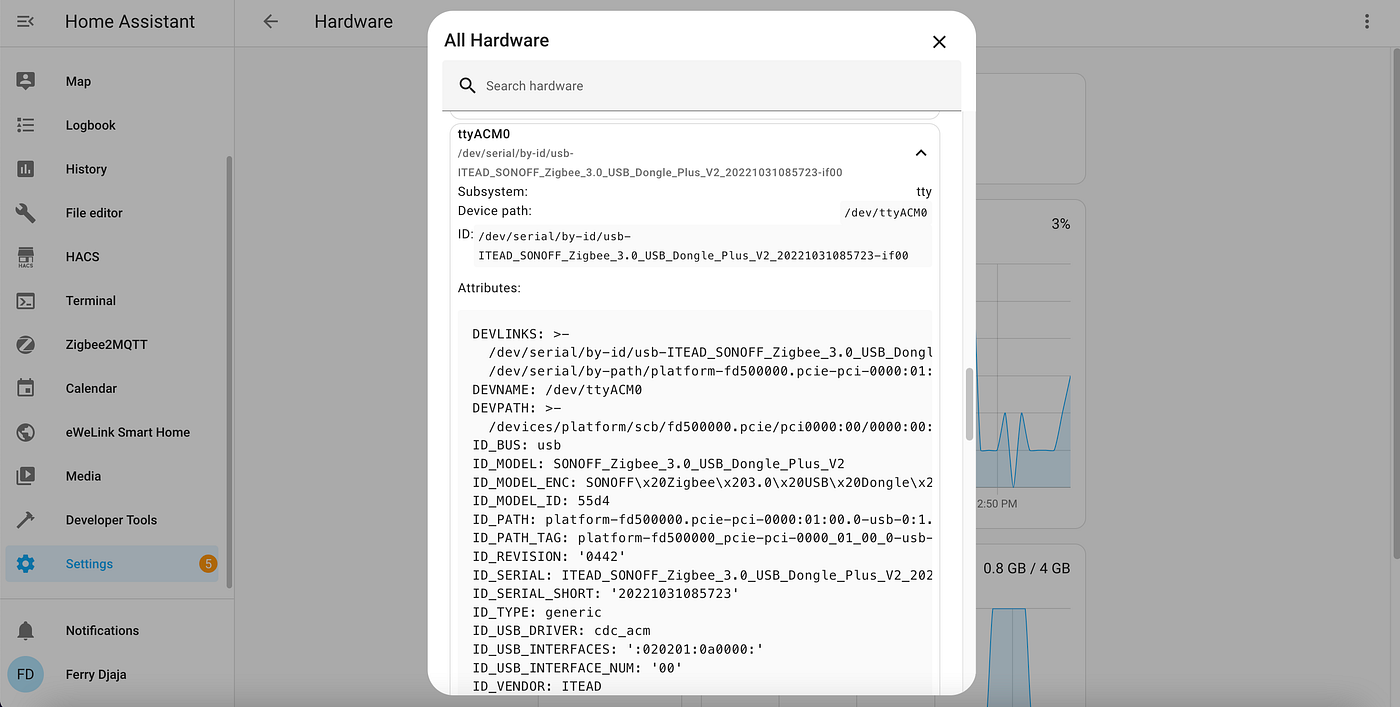The image size is (1400, 707).
Task: Select the Calendar sidebar label
Action: (91, 388)
